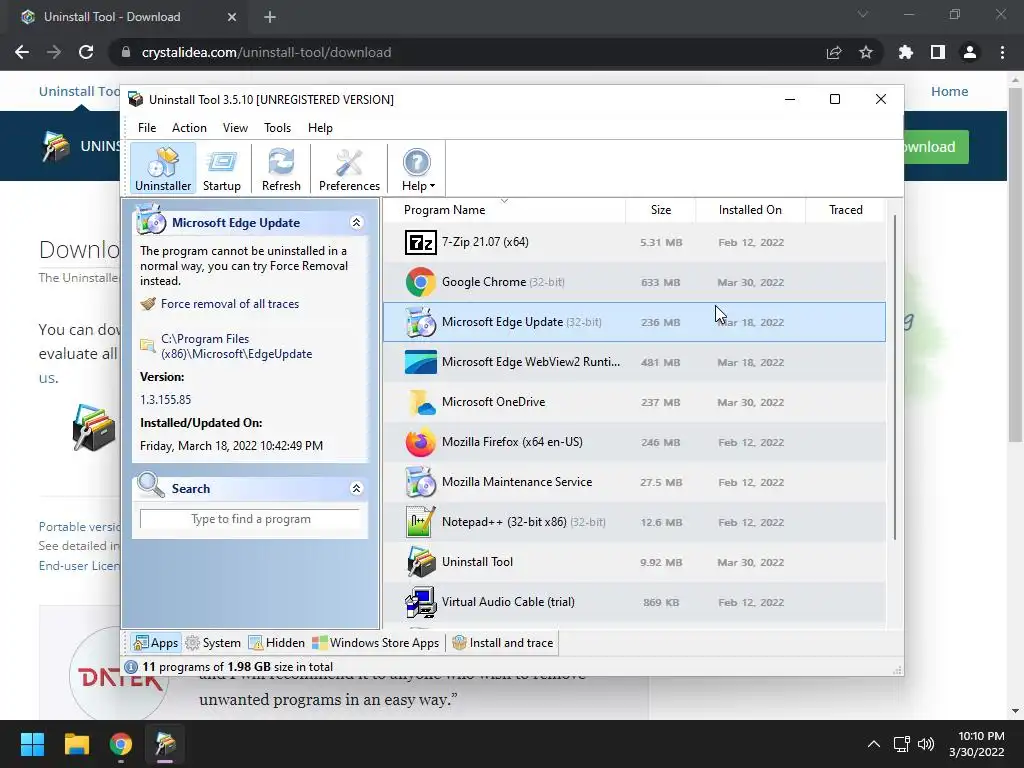Click the 7-Zip program icon
The height and width of the screenshot is (768, 1024).
(421, 242)
